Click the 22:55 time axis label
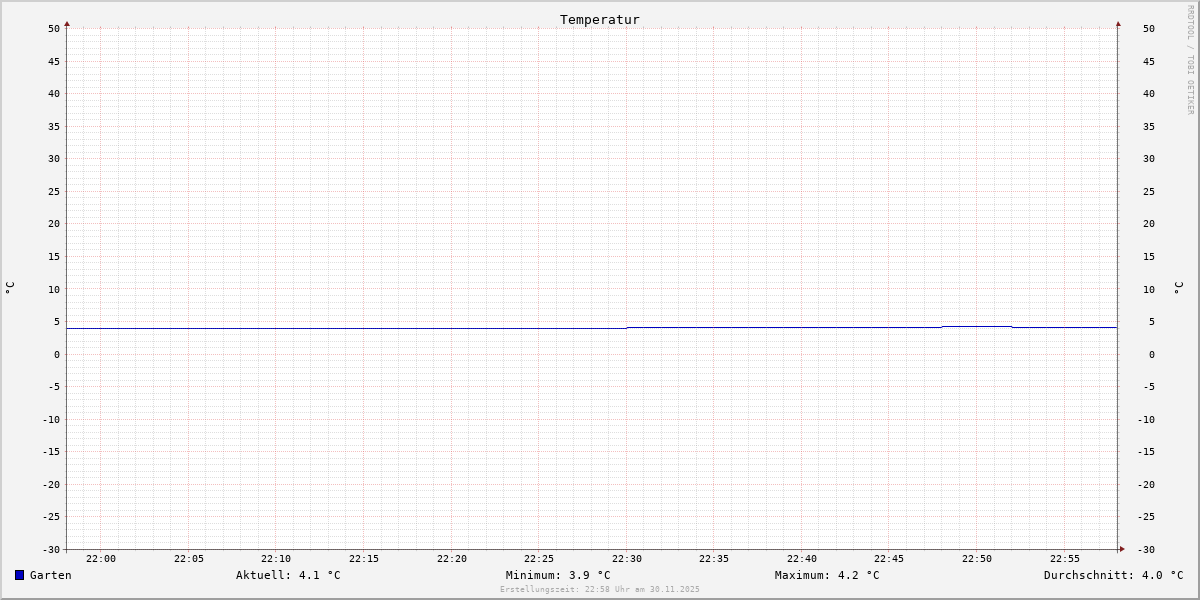 (1065, 559)
